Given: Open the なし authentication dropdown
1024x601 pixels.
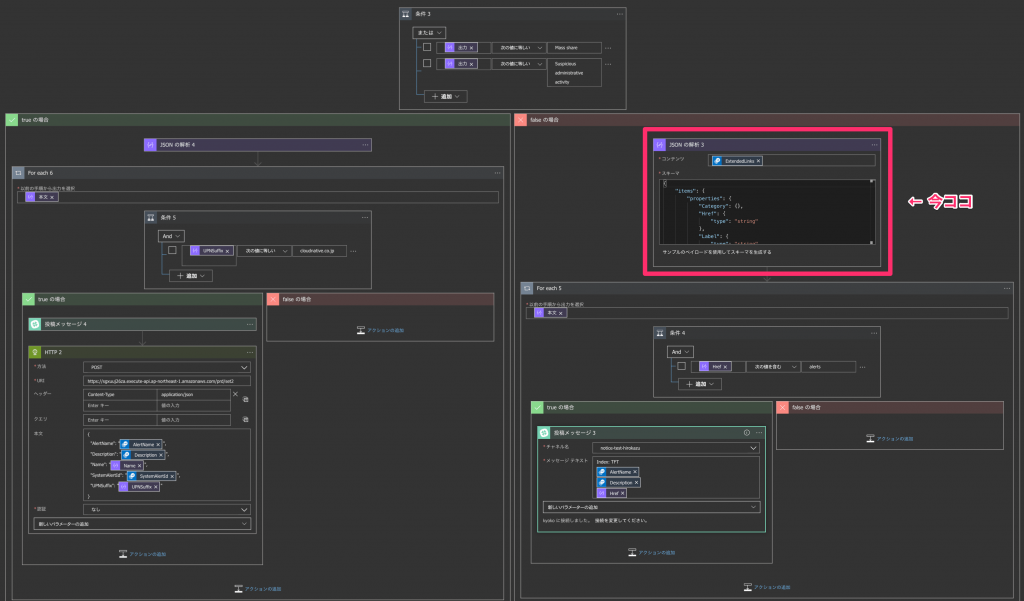Looking at the screenshot, I should click(167, 510).
